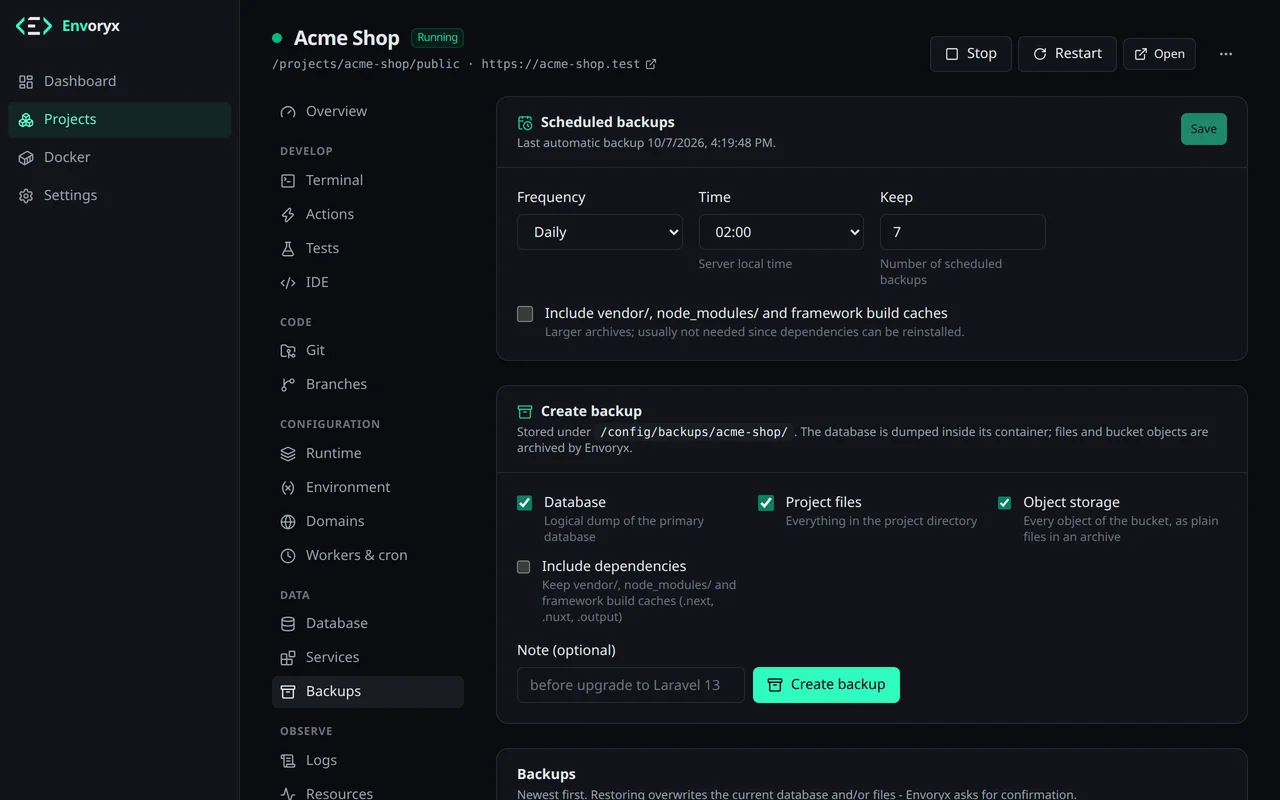The width and height of the screenshot is (1280, 800).
Task: Click the Note (optional) text field
Action: click(631, 685)
